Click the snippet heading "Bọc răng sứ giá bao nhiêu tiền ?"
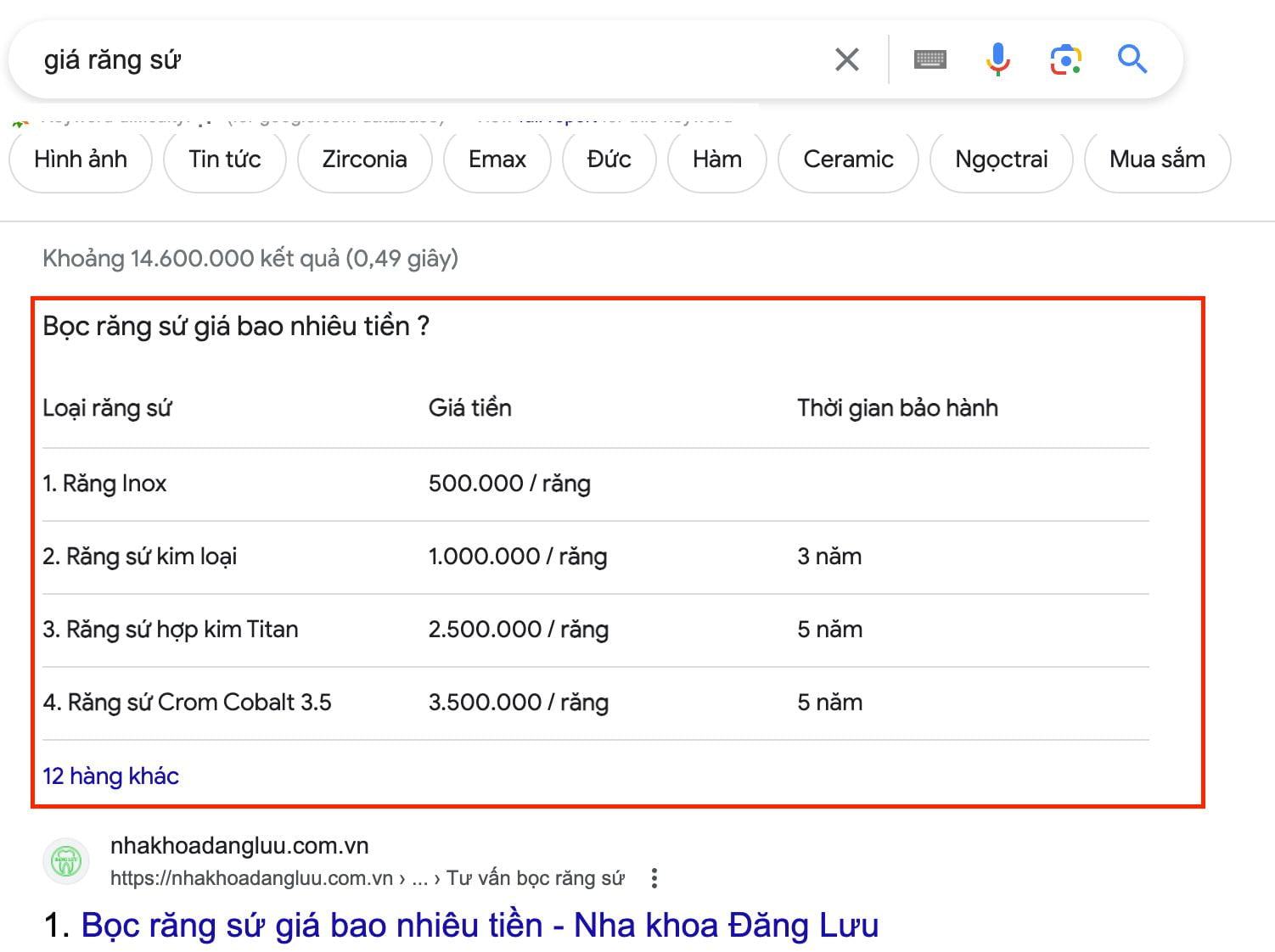Viewport: 1275px width, 952px height. (236, 327)
